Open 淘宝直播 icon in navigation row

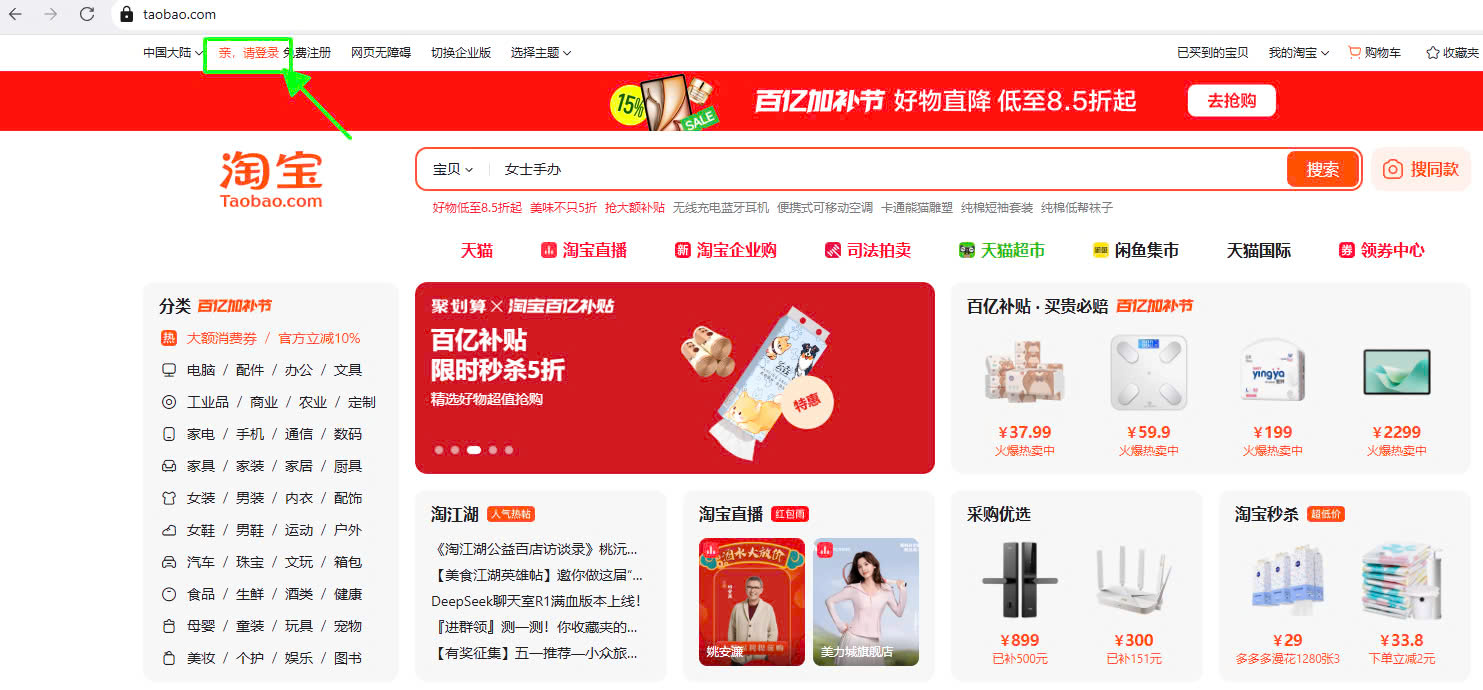pyautogui.click(x=549, y=250)
